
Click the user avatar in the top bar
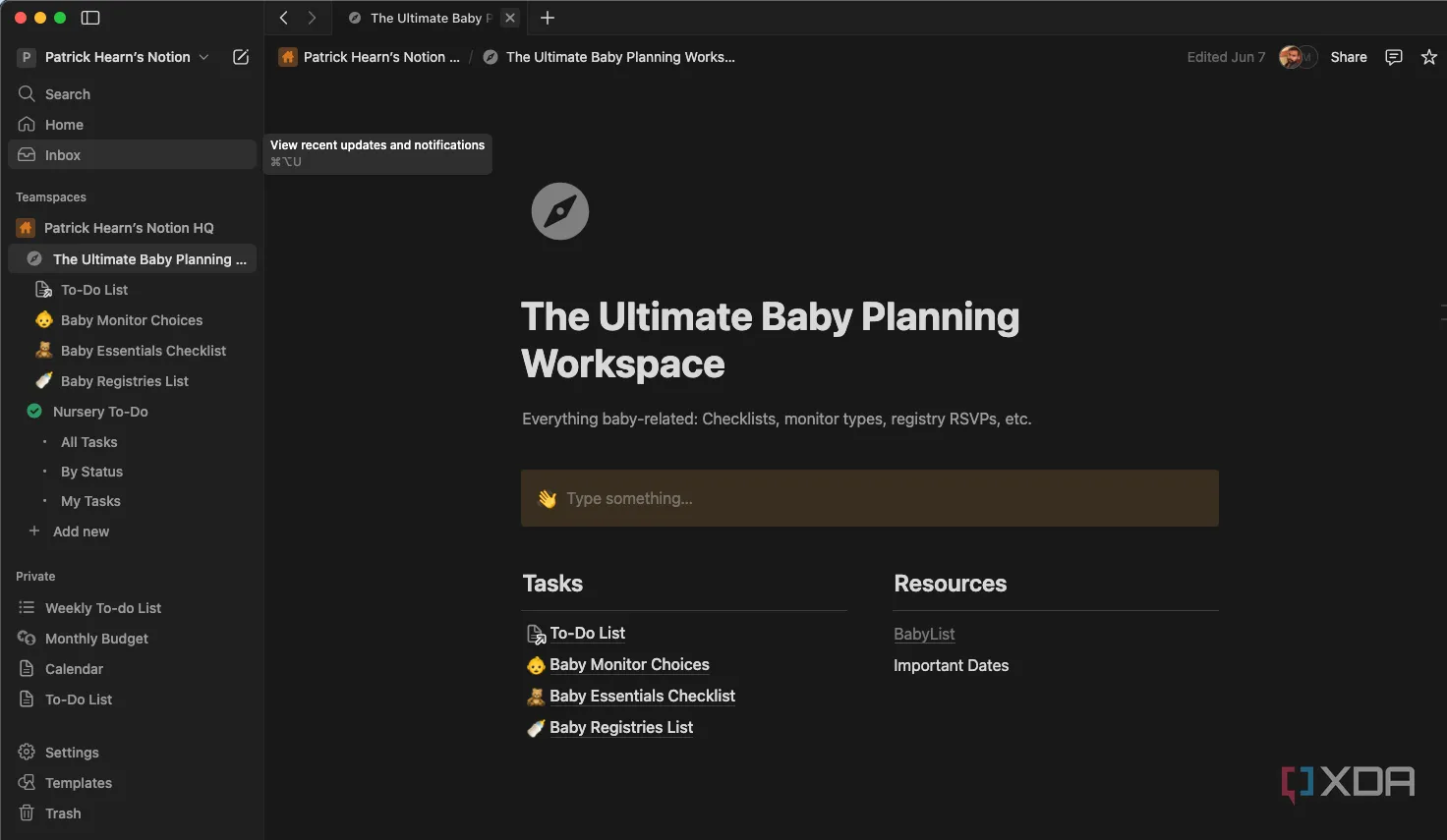(x=1291, y=57)
